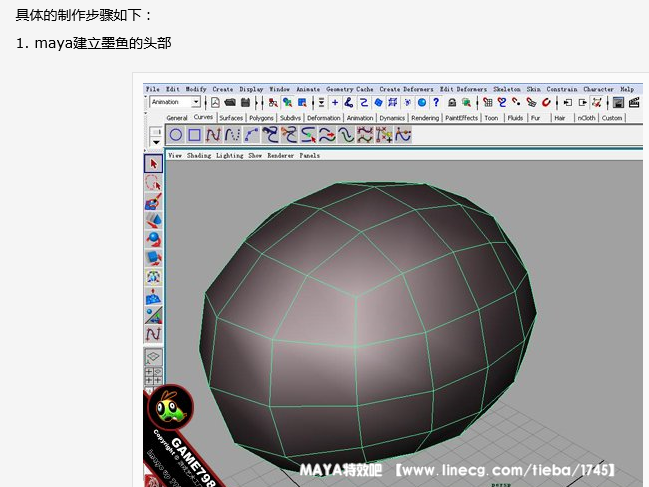649x487 pixels.
Task: Select by hierarchy mode icon
Action: (273, 102)
